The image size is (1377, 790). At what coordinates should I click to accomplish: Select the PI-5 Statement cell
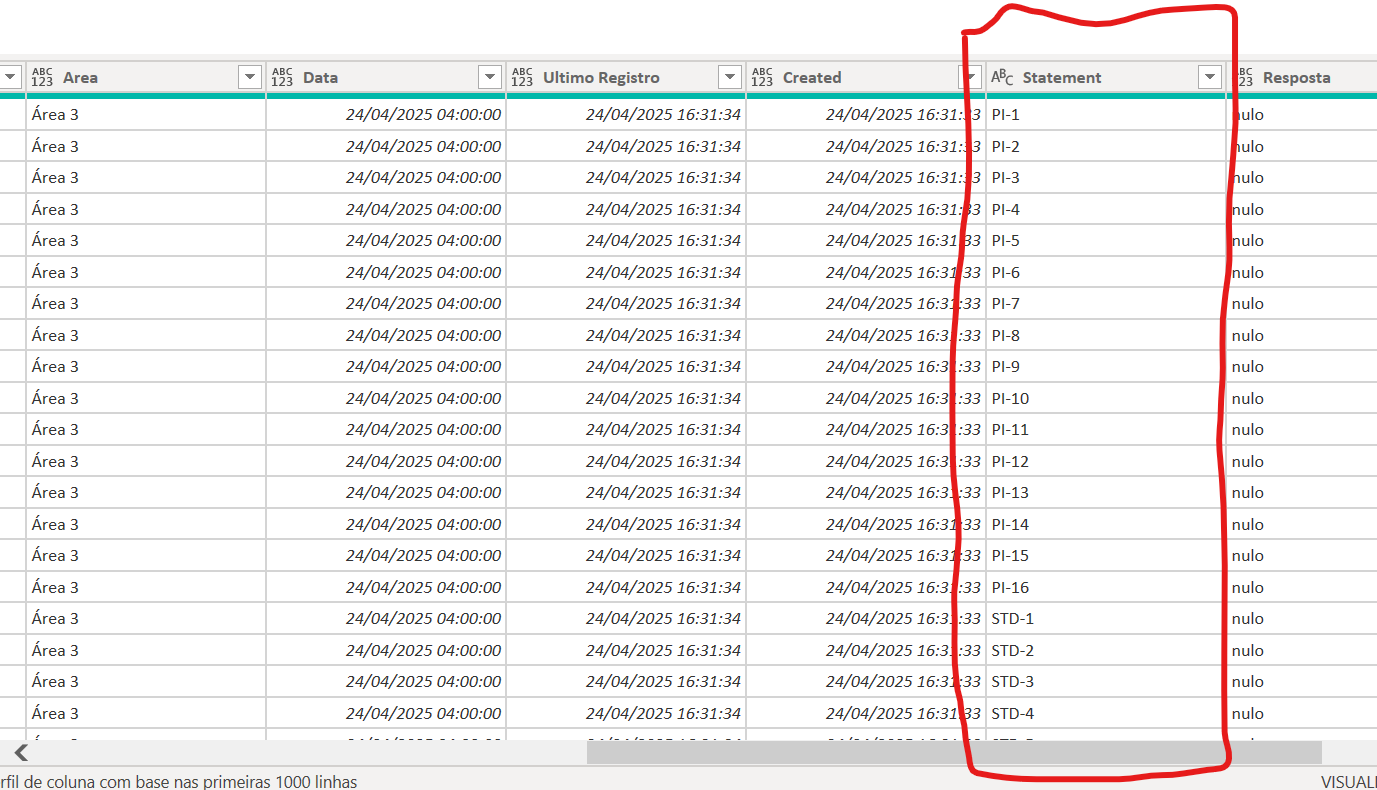pos(1106,241)
